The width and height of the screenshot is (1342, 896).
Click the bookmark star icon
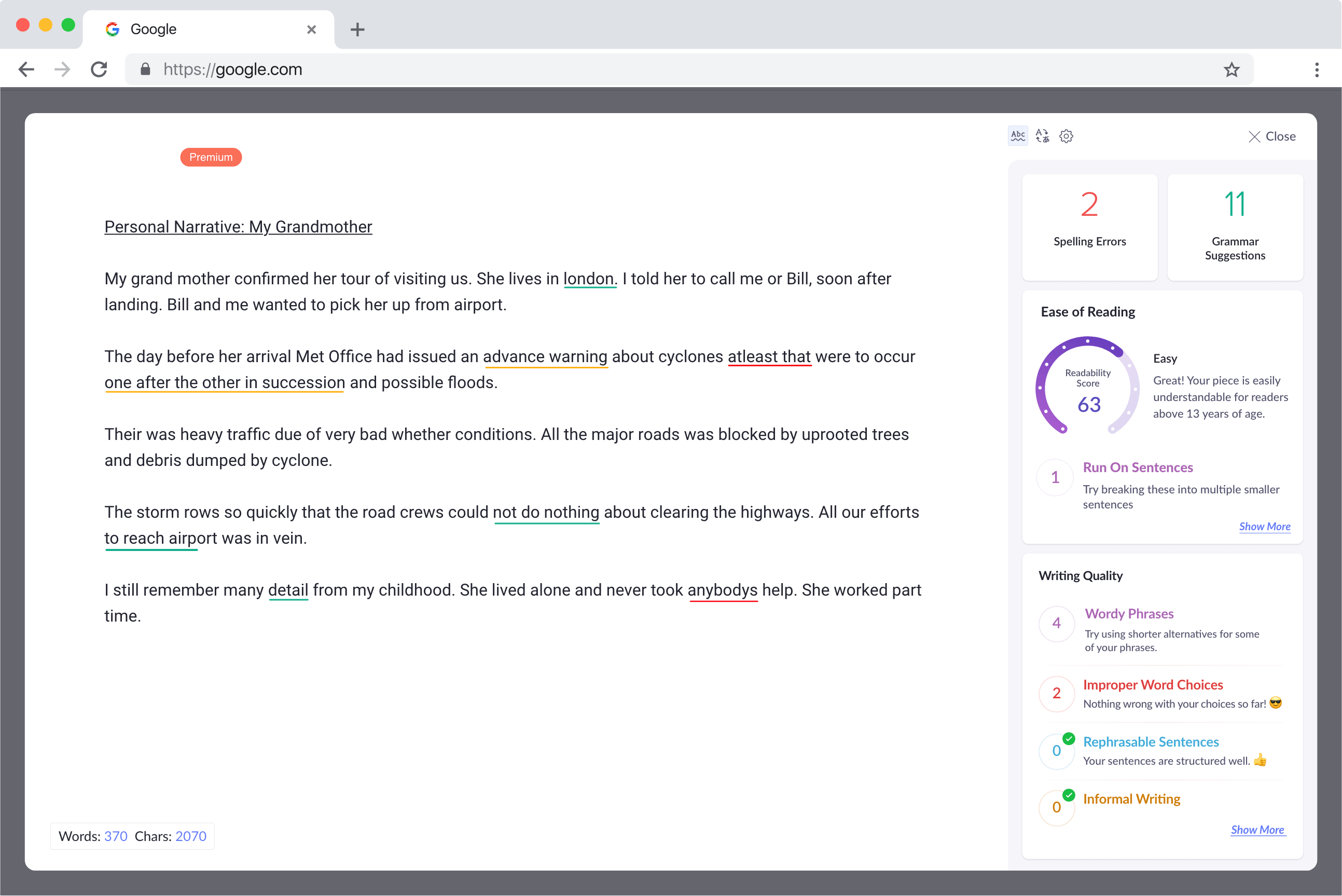pos(1231,70)
